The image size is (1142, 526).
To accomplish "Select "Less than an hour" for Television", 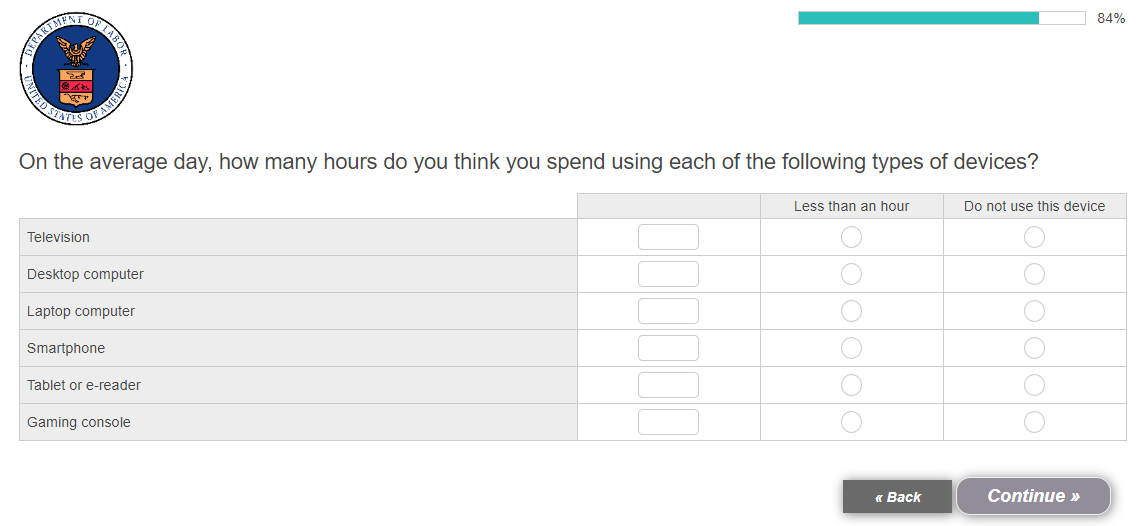I will pyautogui.click(x=851, y=237).
